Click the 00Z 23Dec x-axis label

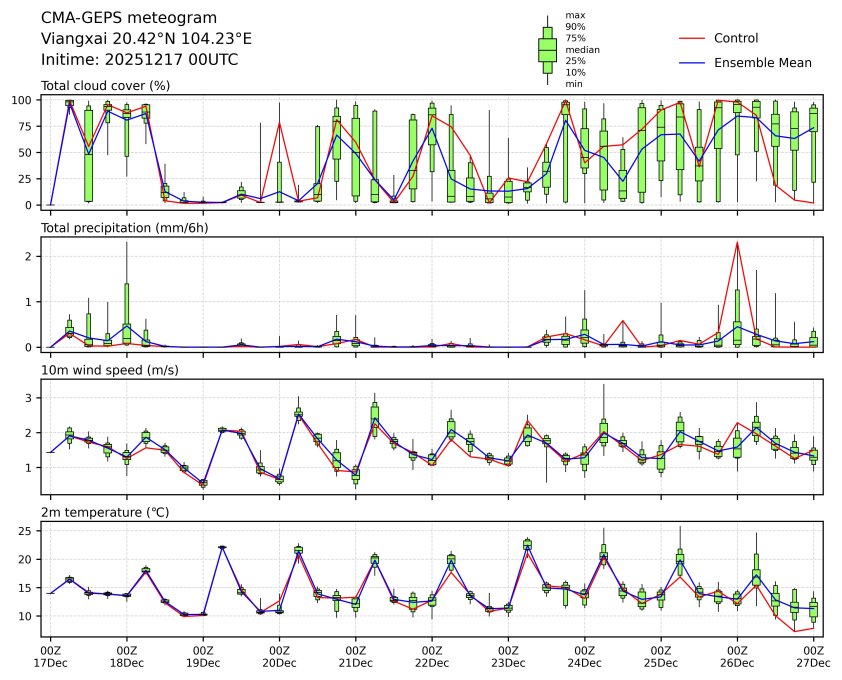pyautogui.click(x=508, y=656)
